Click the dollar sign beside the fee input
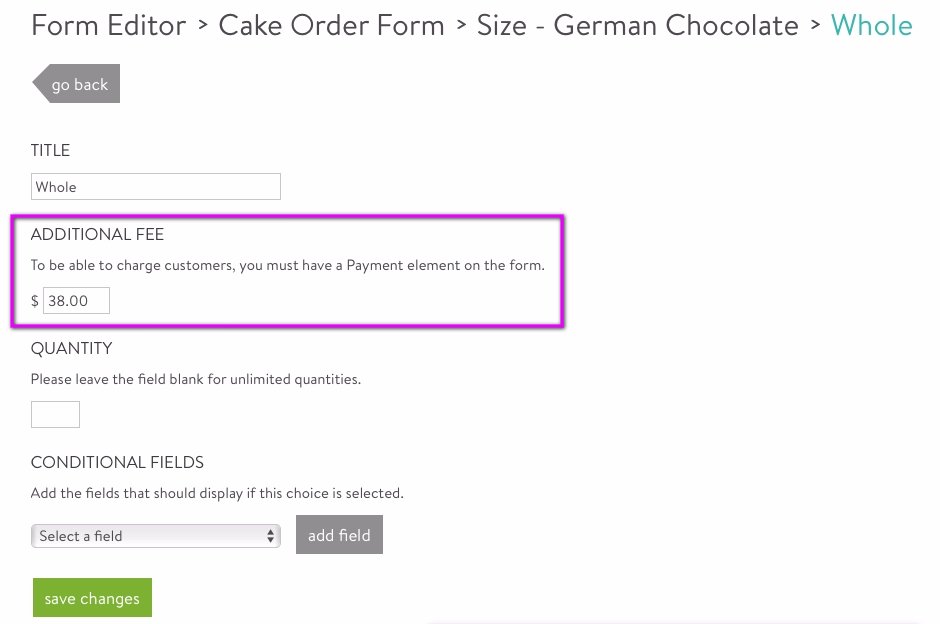 pyautogui.click(x=35, y=300)
